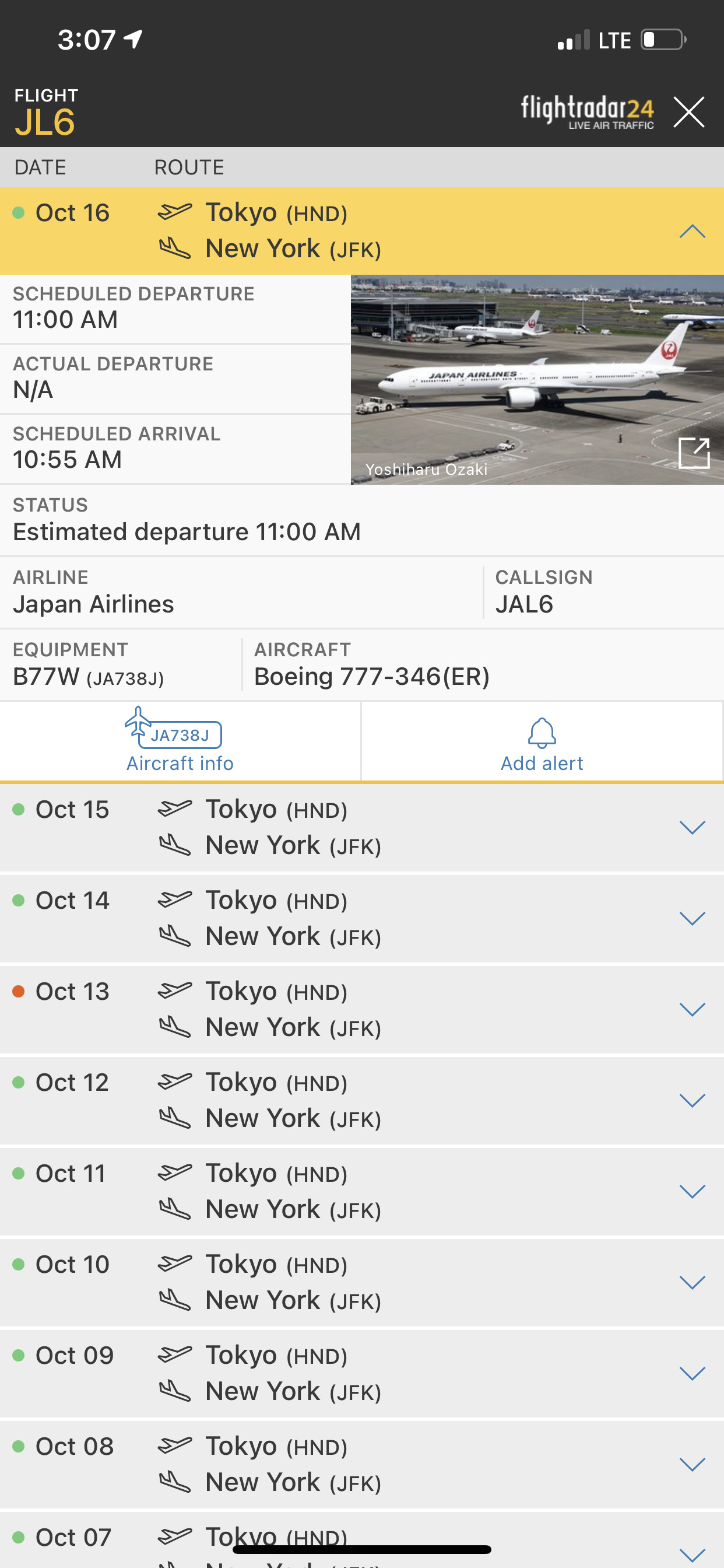Screen dimensions: 724x1568
Task: Tap the Oct 13 orange status dot
Action: coord(18,992)
